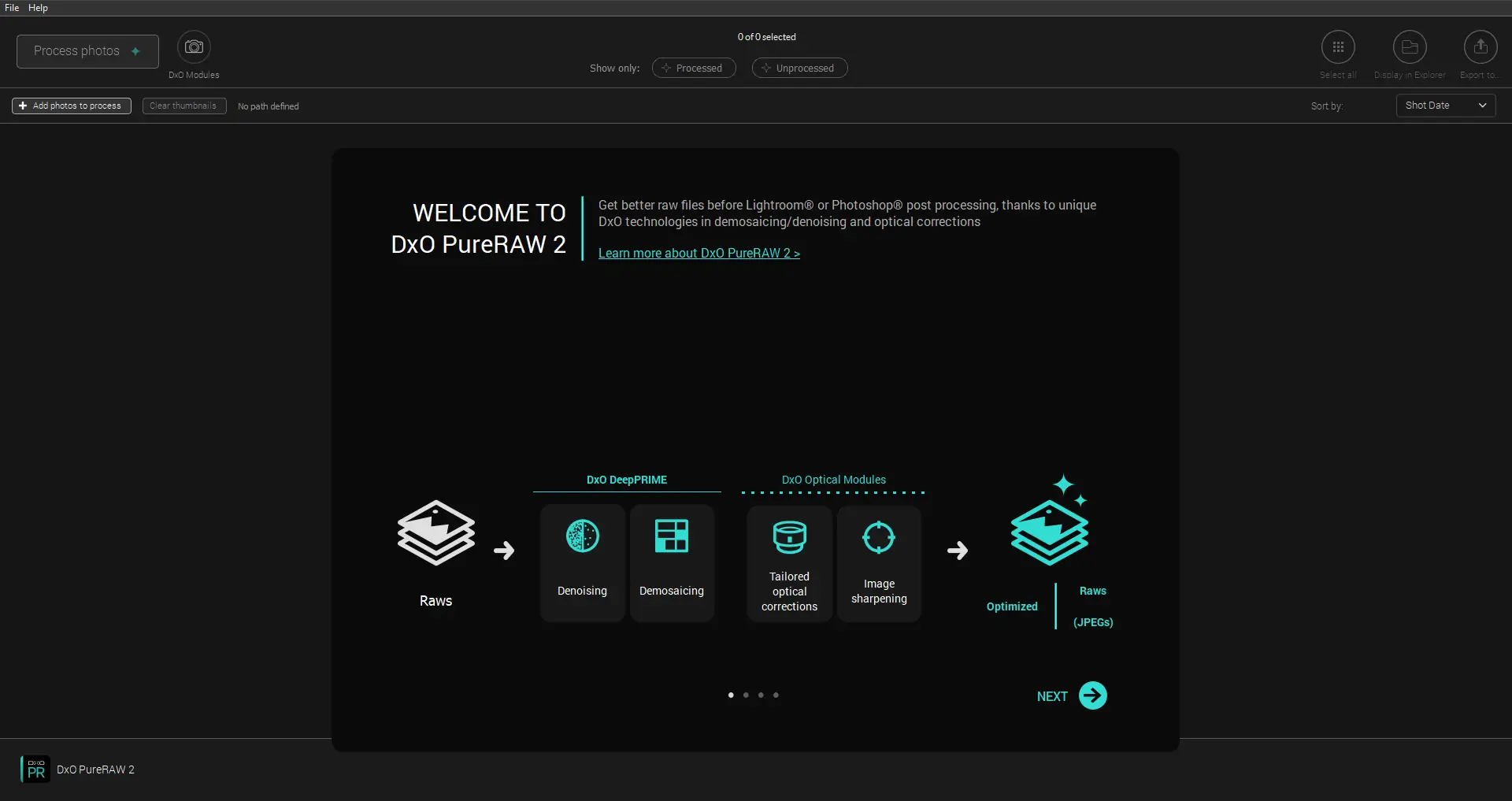Image resolution: width=1512 pixels, height=801 pixels.
Task: Click the 'Sort by:' label
Action: tap(1327, 106)
